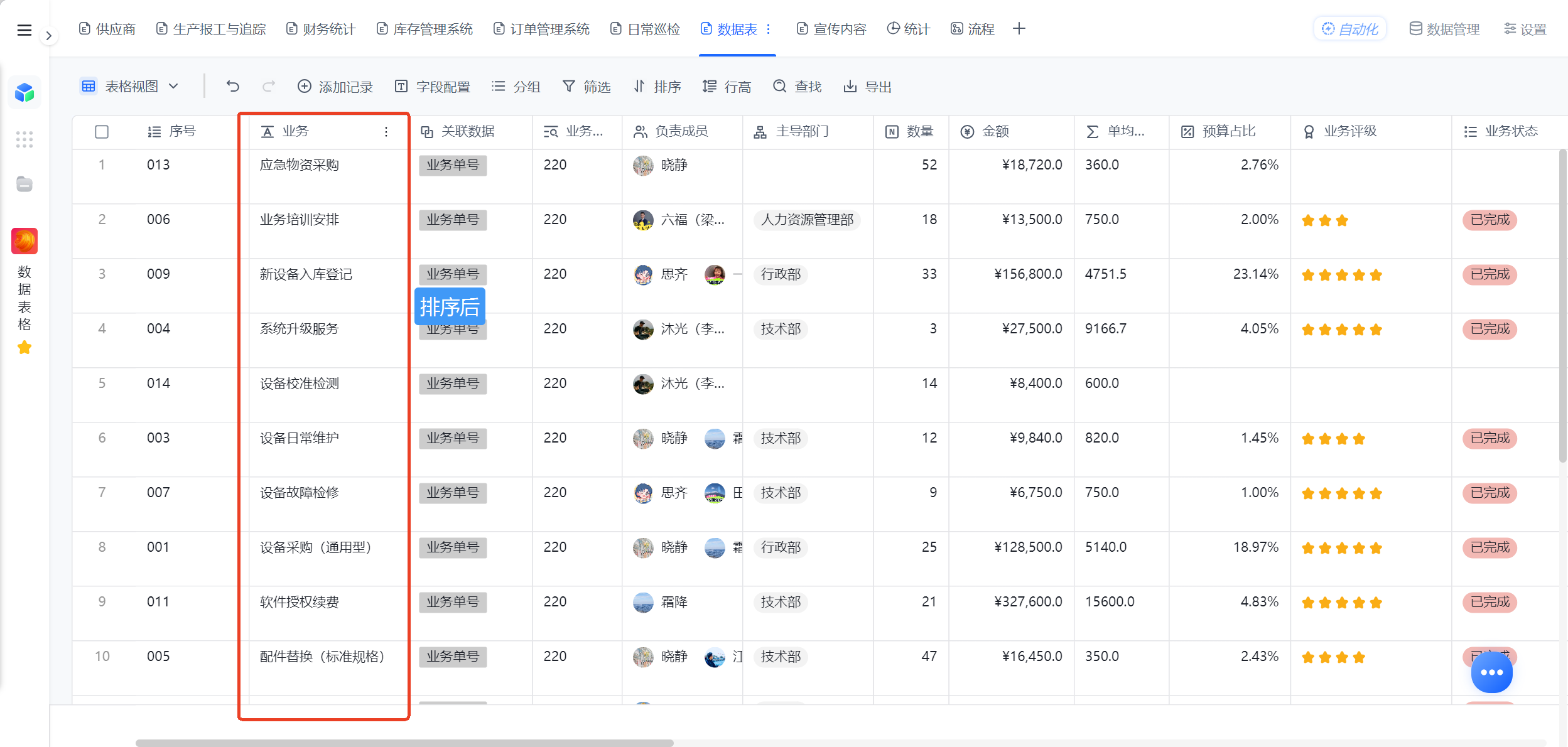This screenshot has height=747, width=1568.
Task: Switch to the 库存管理系统 tab
Action: pos(424,29)
